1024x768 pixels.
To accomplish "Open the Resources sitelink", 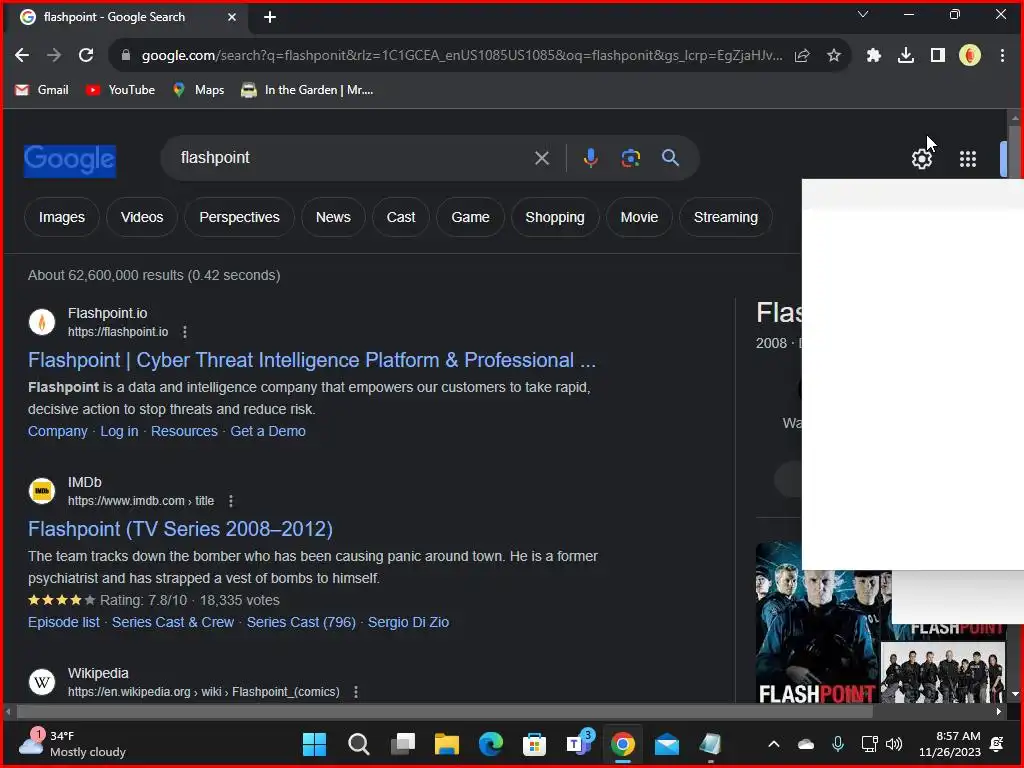I will click(x=184, y=431).
